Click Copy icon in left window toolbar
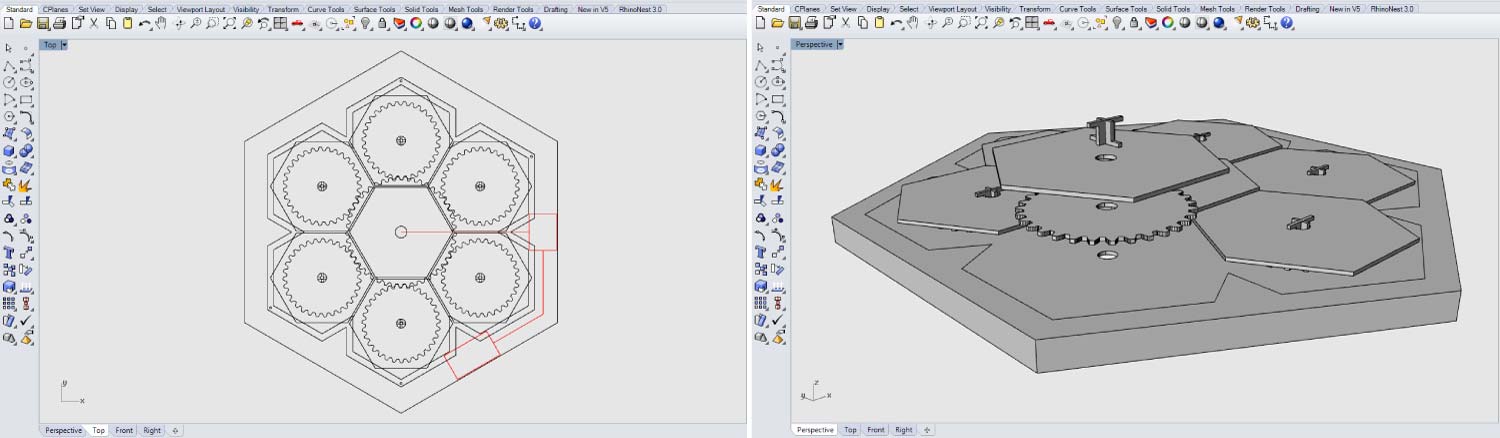 (111, 23)
